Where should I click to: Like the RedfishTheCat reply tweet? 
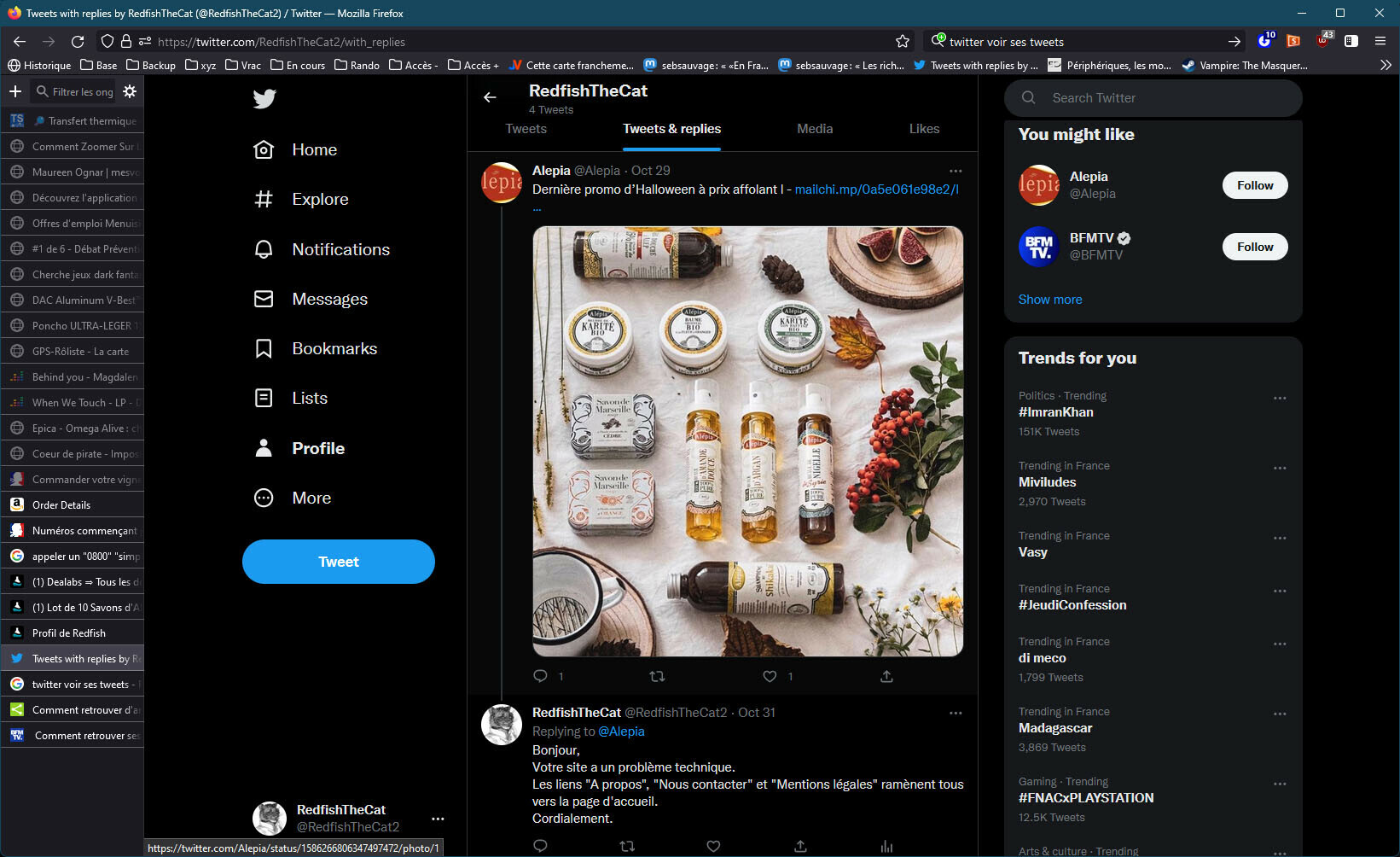pyautogui.click(x=713, y=846)
